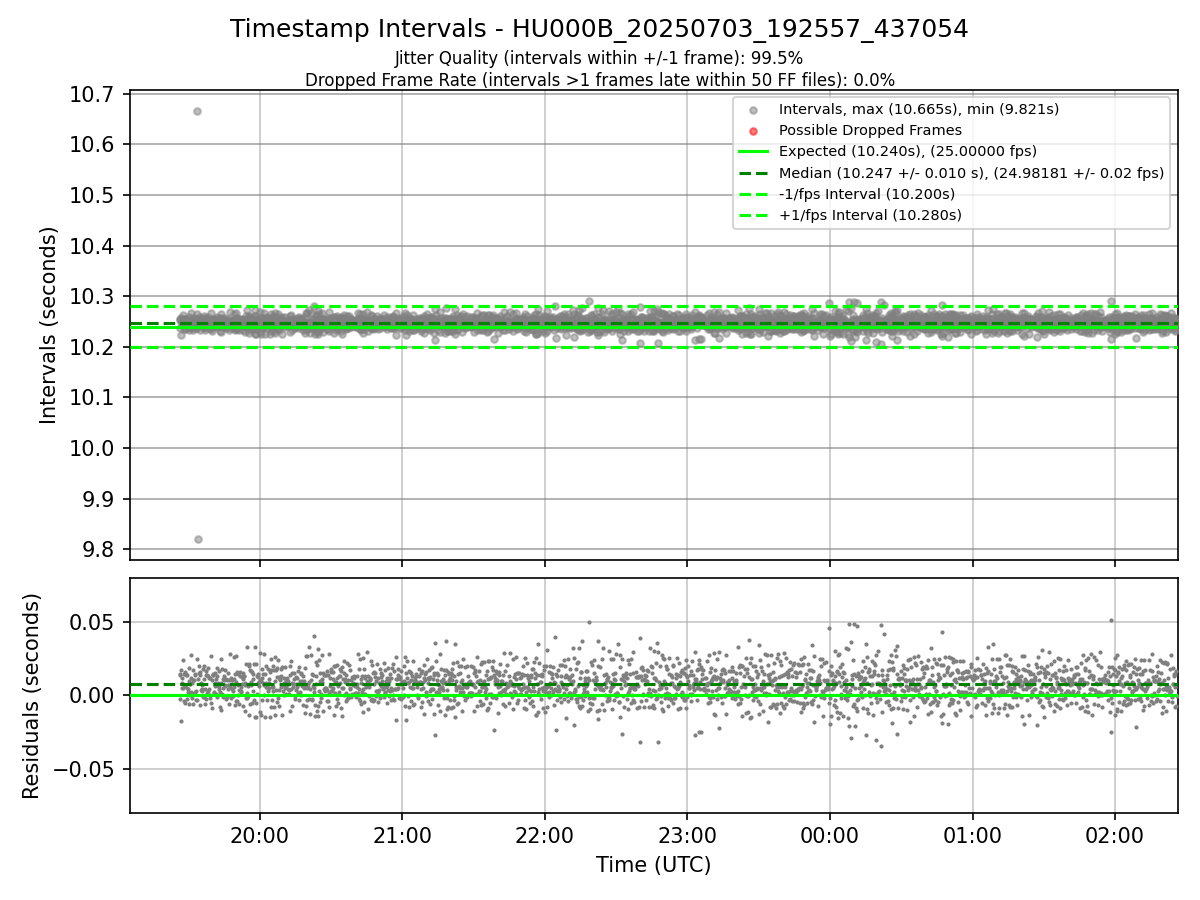This screenshot has height=900, width=1200.
Task: Click legend entry Expected (10.240s), (25.00000 fps)
Action: coord(907,151)
